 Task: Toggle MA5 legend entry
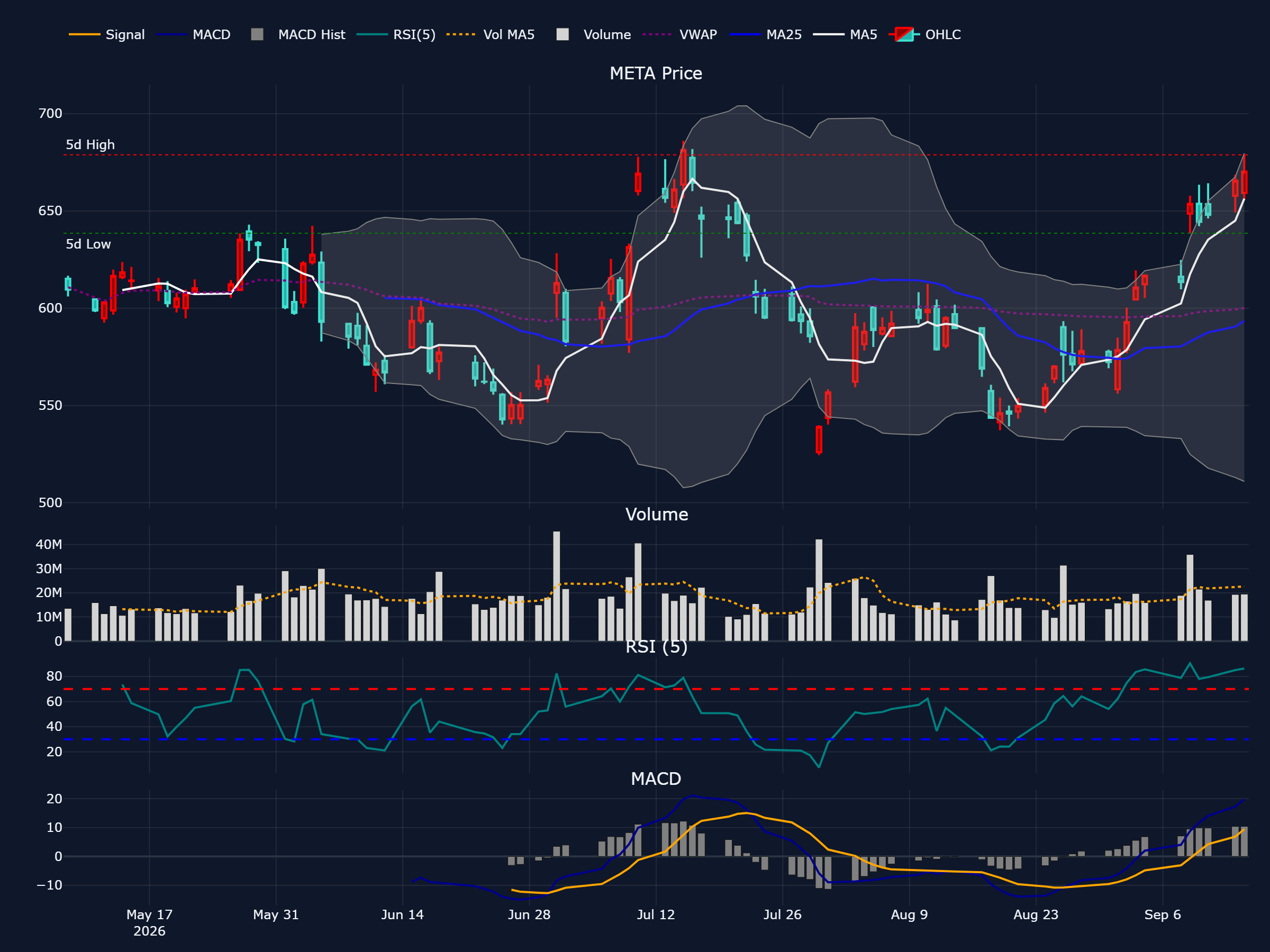pos(845,34)
